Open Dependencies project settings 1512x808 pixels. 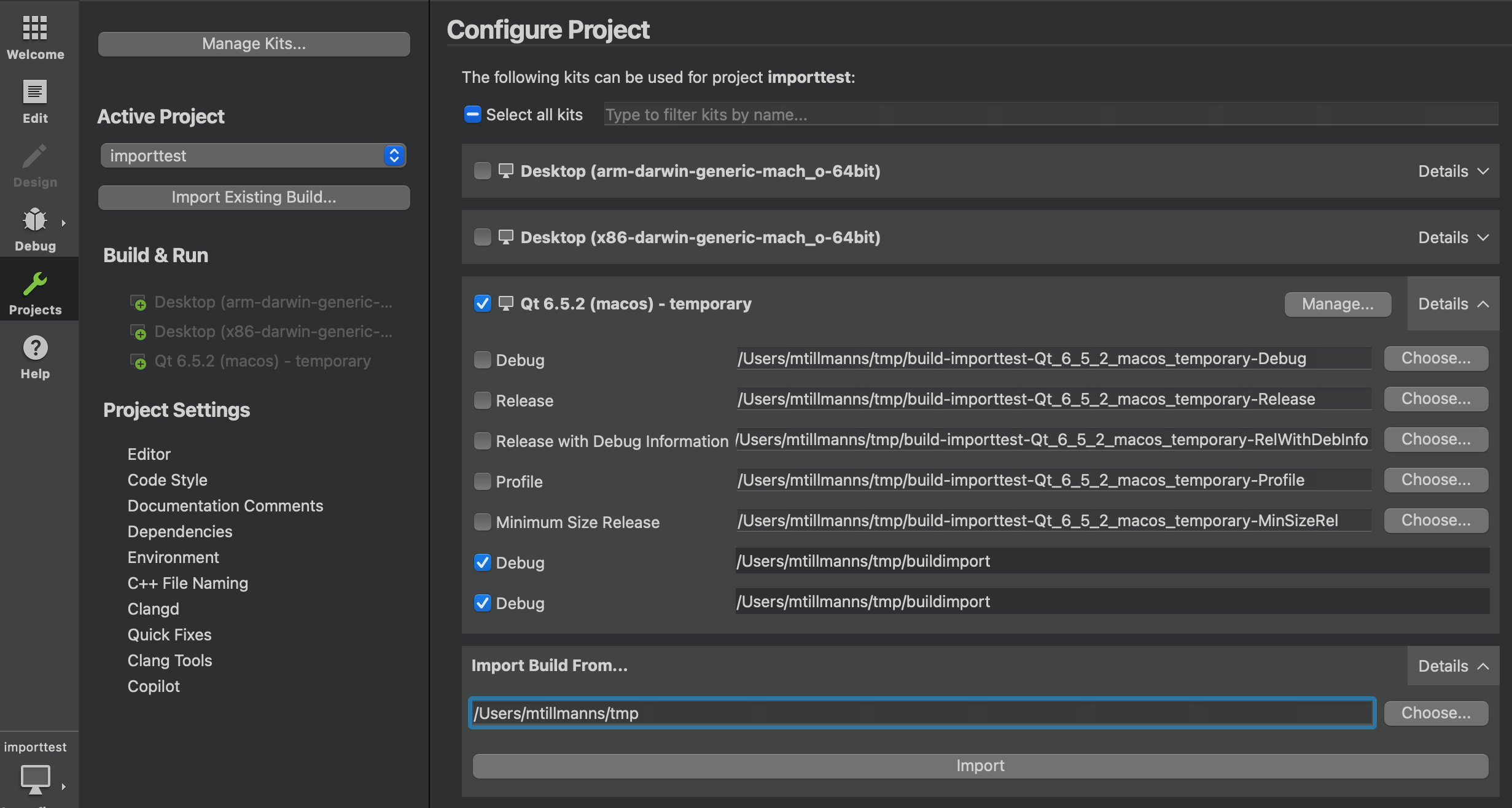(180, 532)
